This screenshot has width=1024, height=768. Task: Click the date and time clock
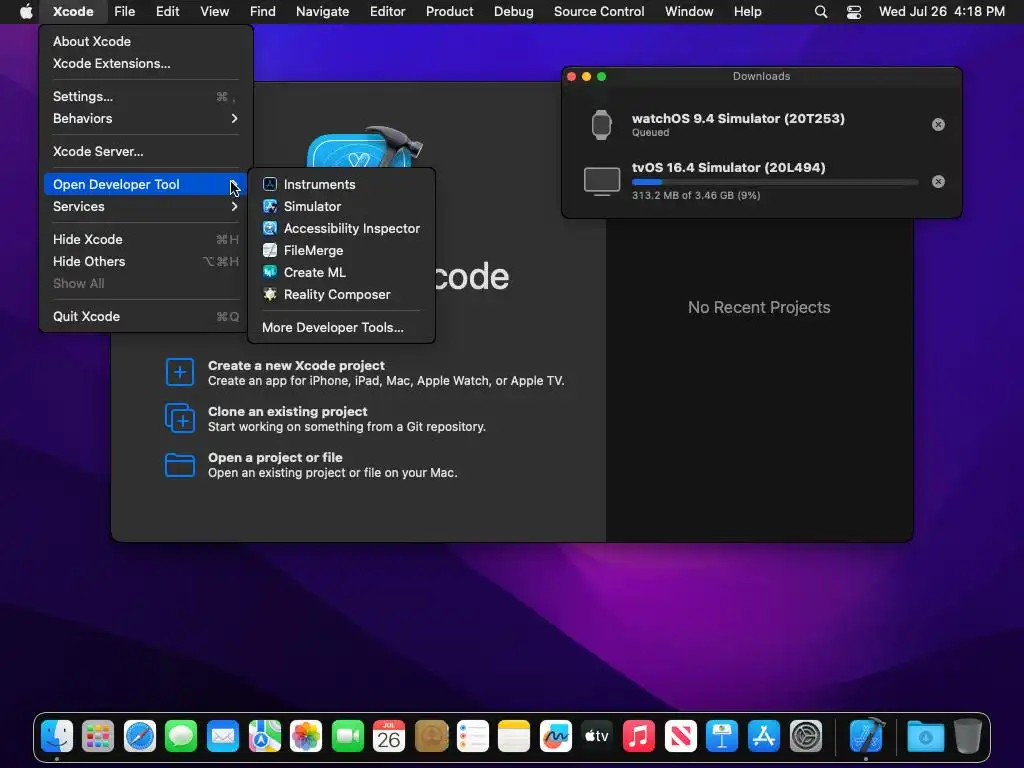click(941, 12)
